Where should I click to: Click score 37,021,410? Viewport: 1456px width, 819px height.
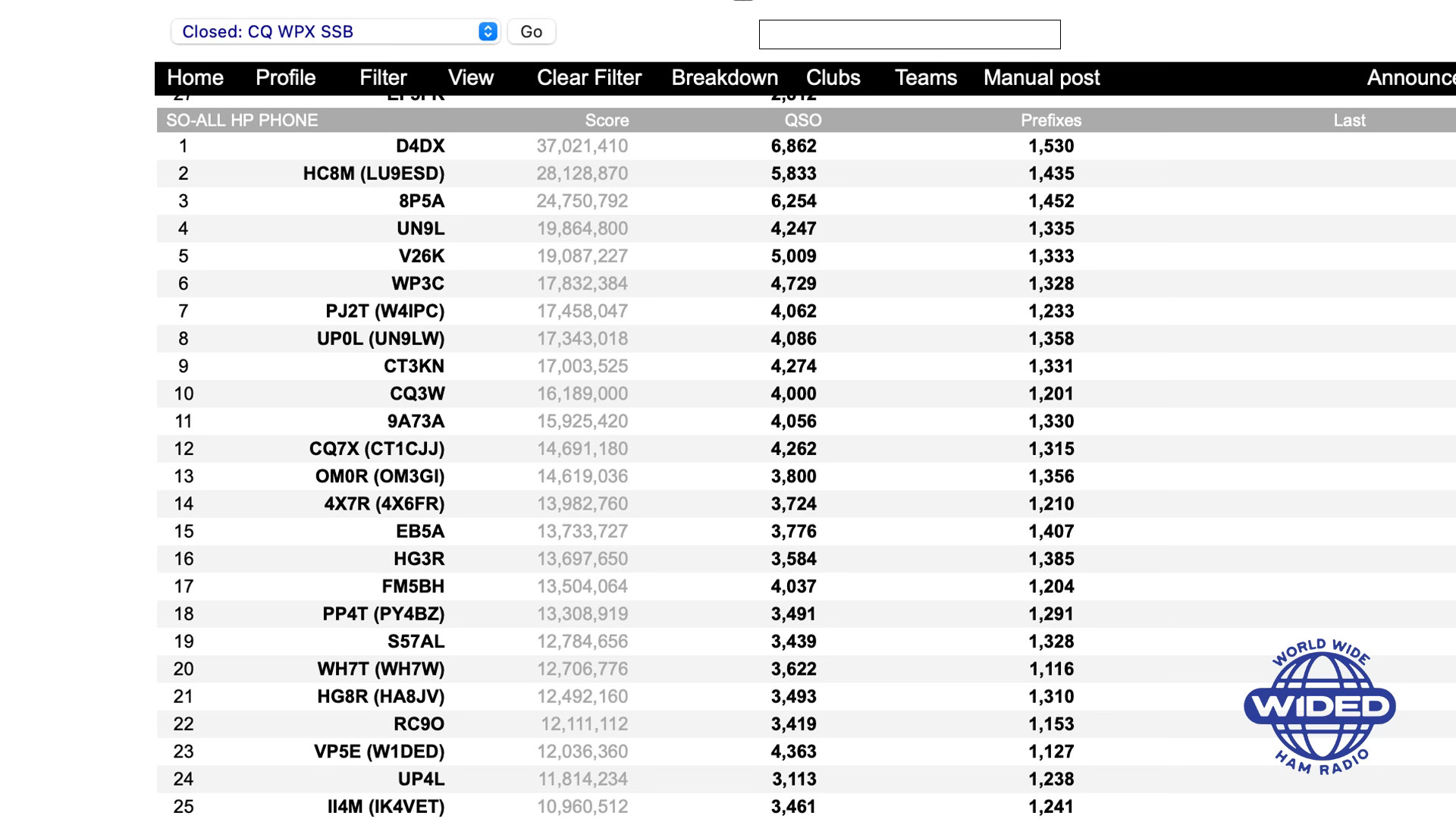[582, 146]
